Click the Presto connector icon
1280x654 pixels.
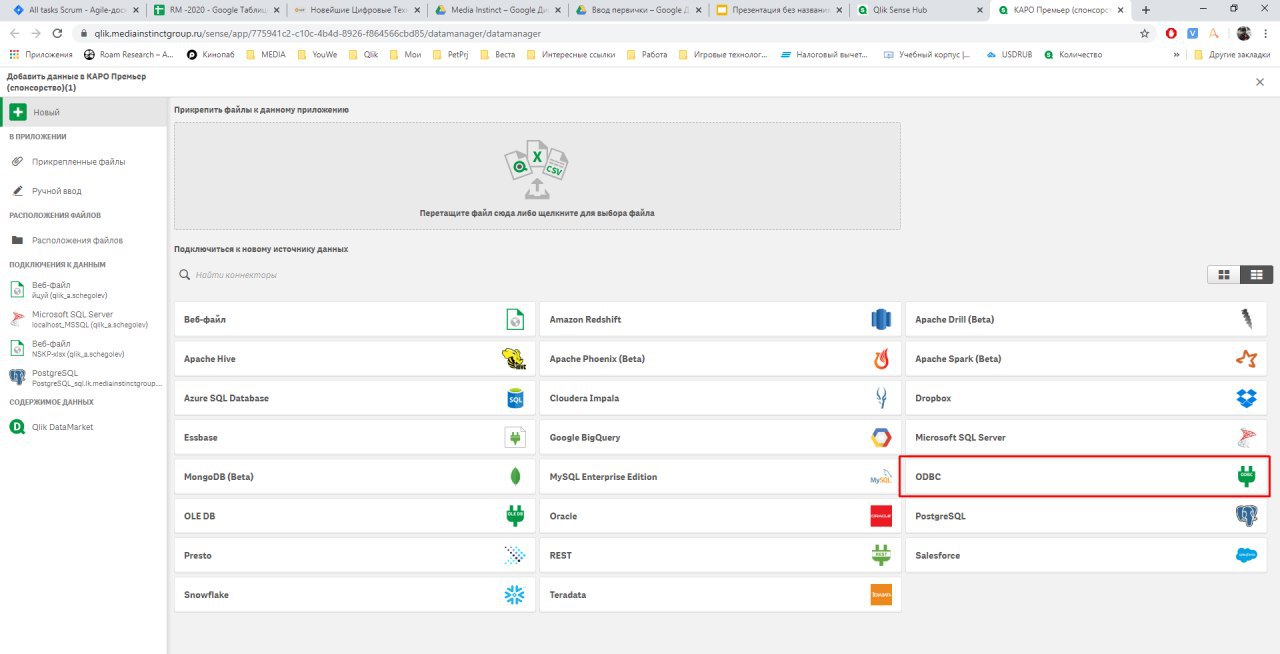(x=515, y=555)
